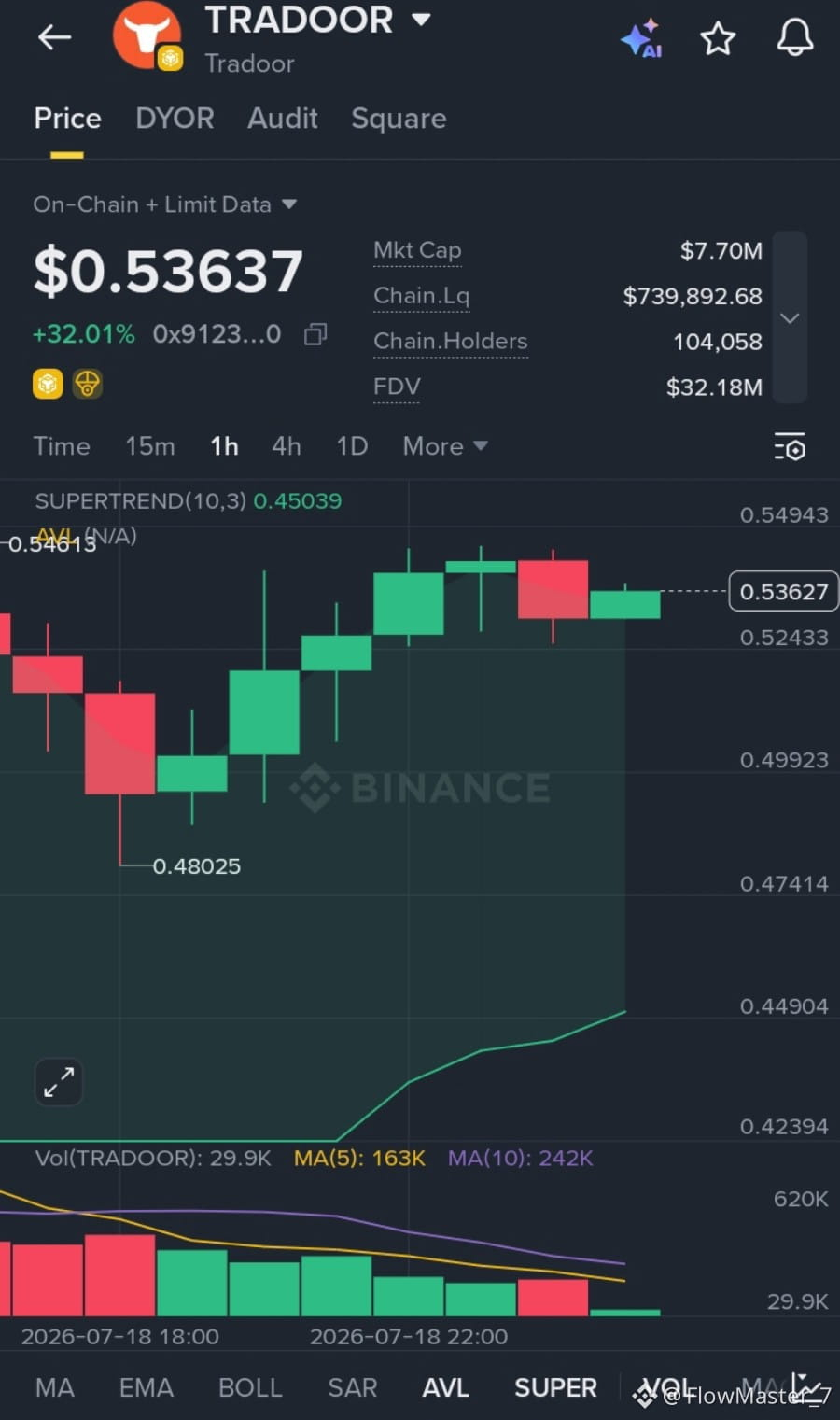This screenshot has height=1420, width=840.
Task: Tap the current price tag 0.53627
Action: pos(783,592)
